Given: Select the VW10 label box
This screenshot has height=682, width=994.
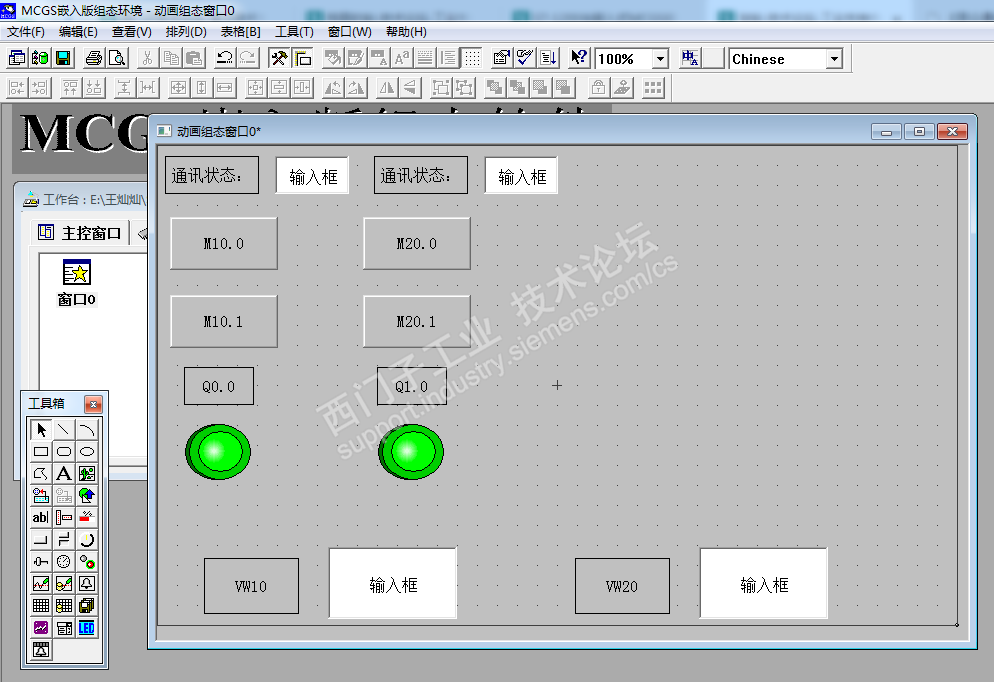Looking at the screenshot, I should pyautogui.click(x=251, y=586).
